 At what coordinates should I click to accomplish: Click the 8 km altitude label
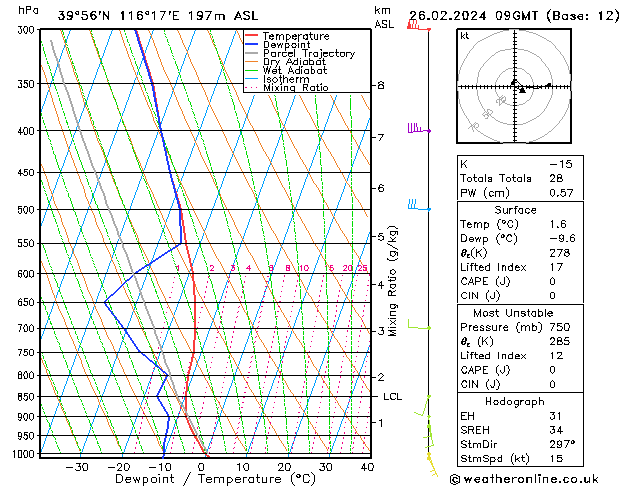coord(381,85)
